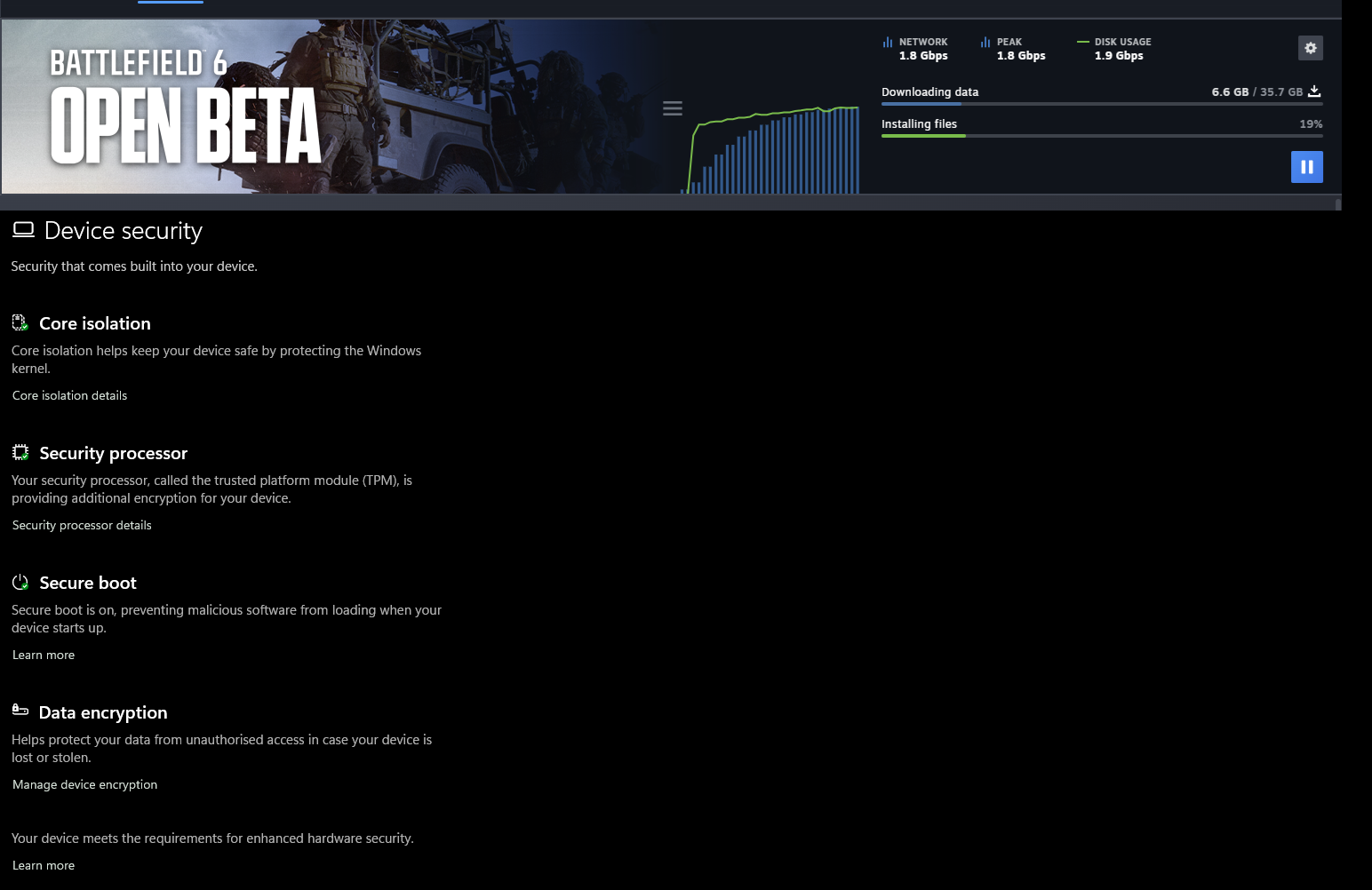Click the Core isolation chip icon
Screen dimensions: 1372x890
pos(20,322)
